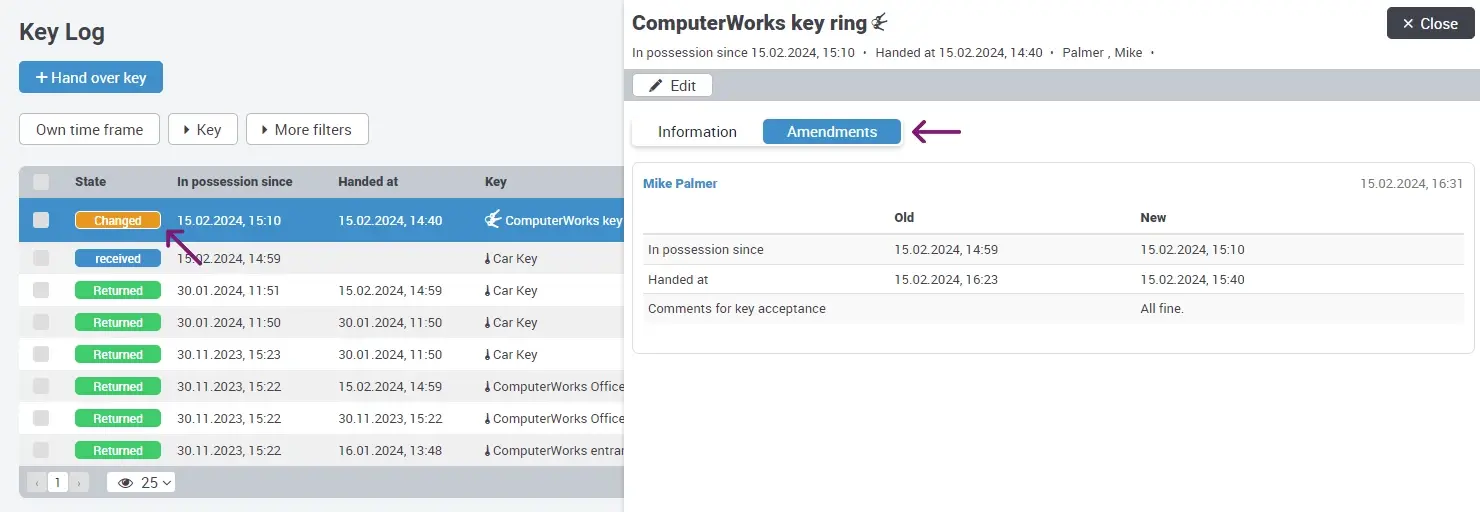This screenshot has height=512, width=1480.
Task: Click the Palmer , Mike text in panel header
Action: pos(1102,53)
